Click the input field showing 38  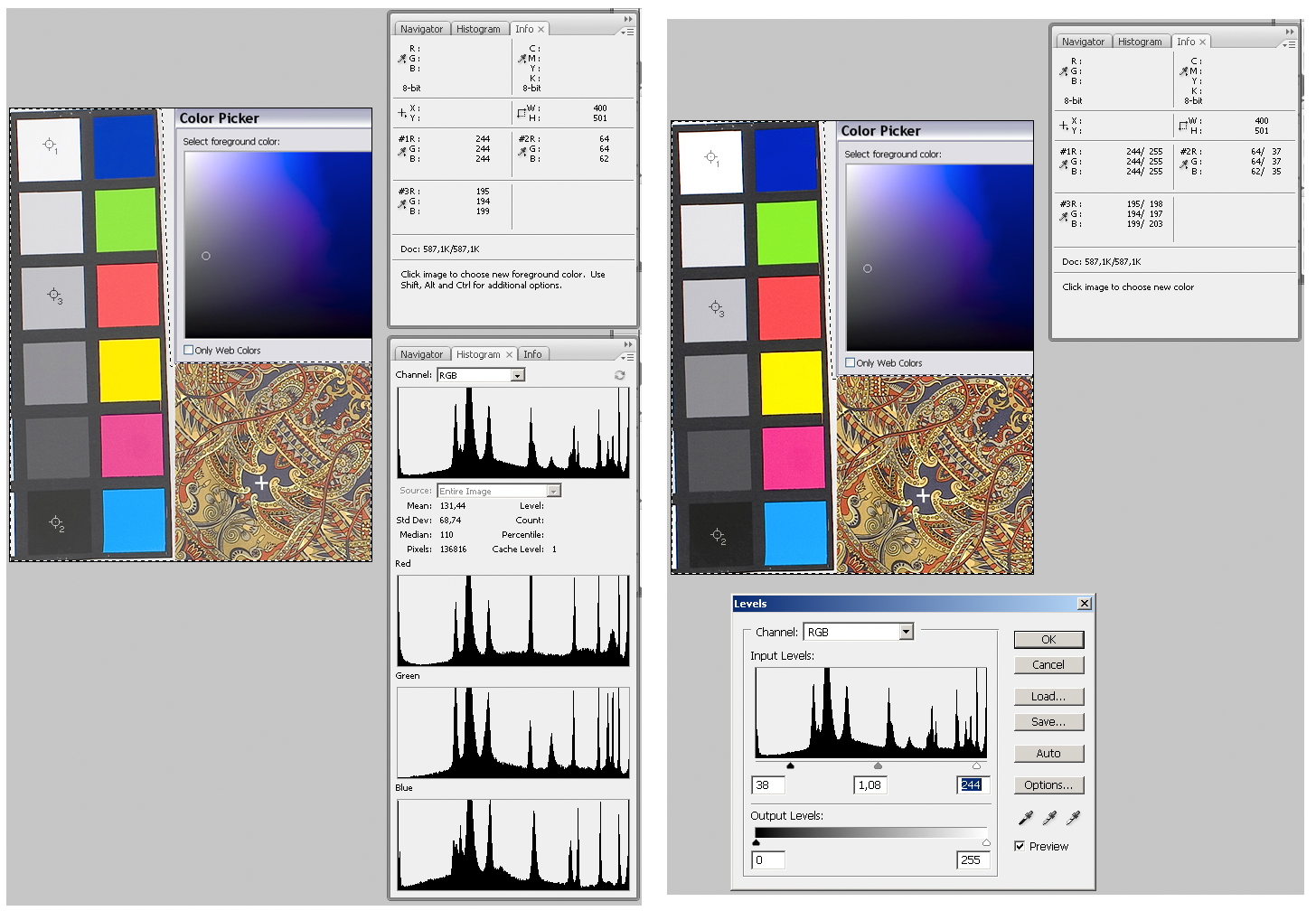[767, 785]
